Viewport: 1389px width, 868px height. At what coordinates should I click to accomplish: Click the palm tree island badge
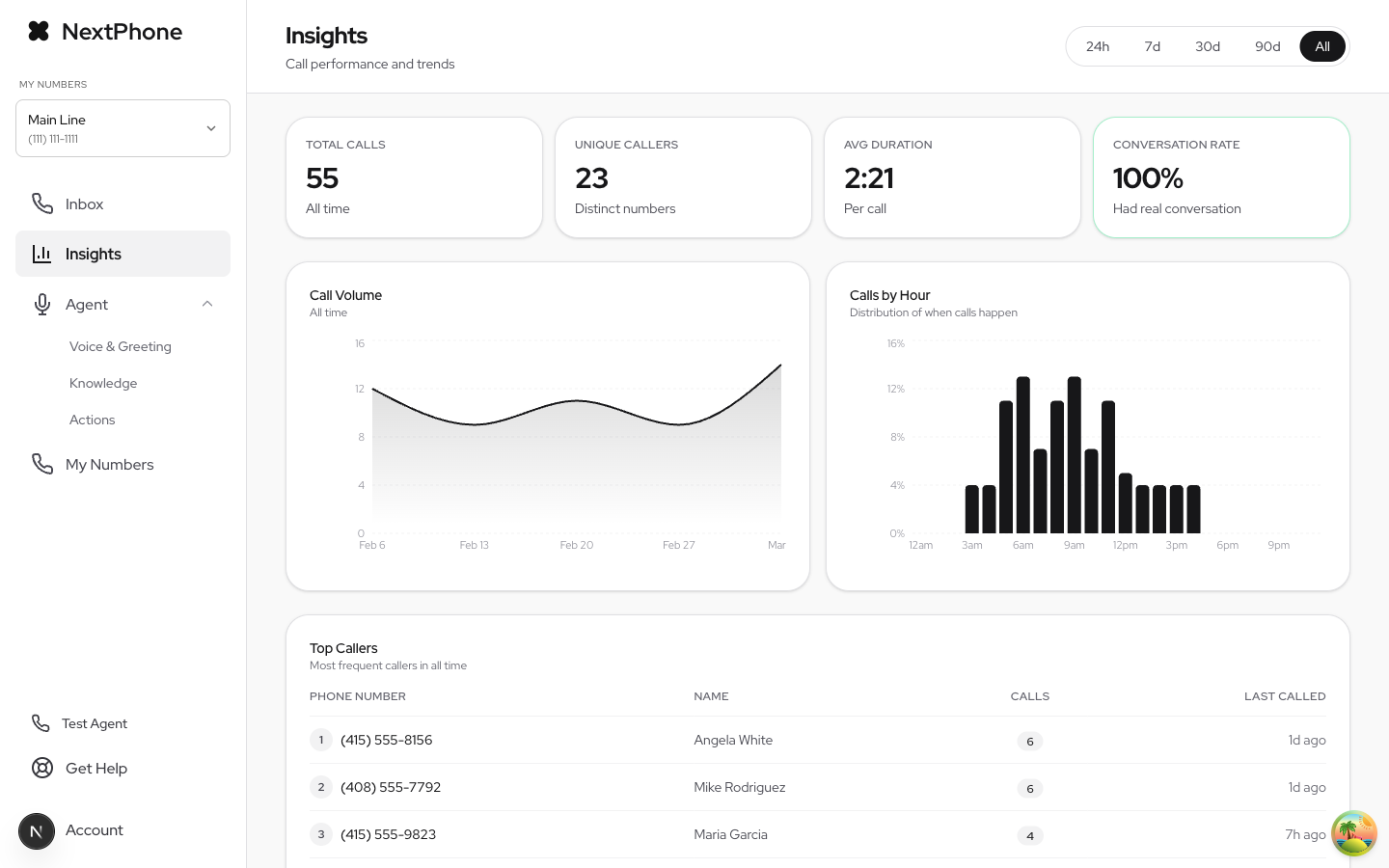1354,833
